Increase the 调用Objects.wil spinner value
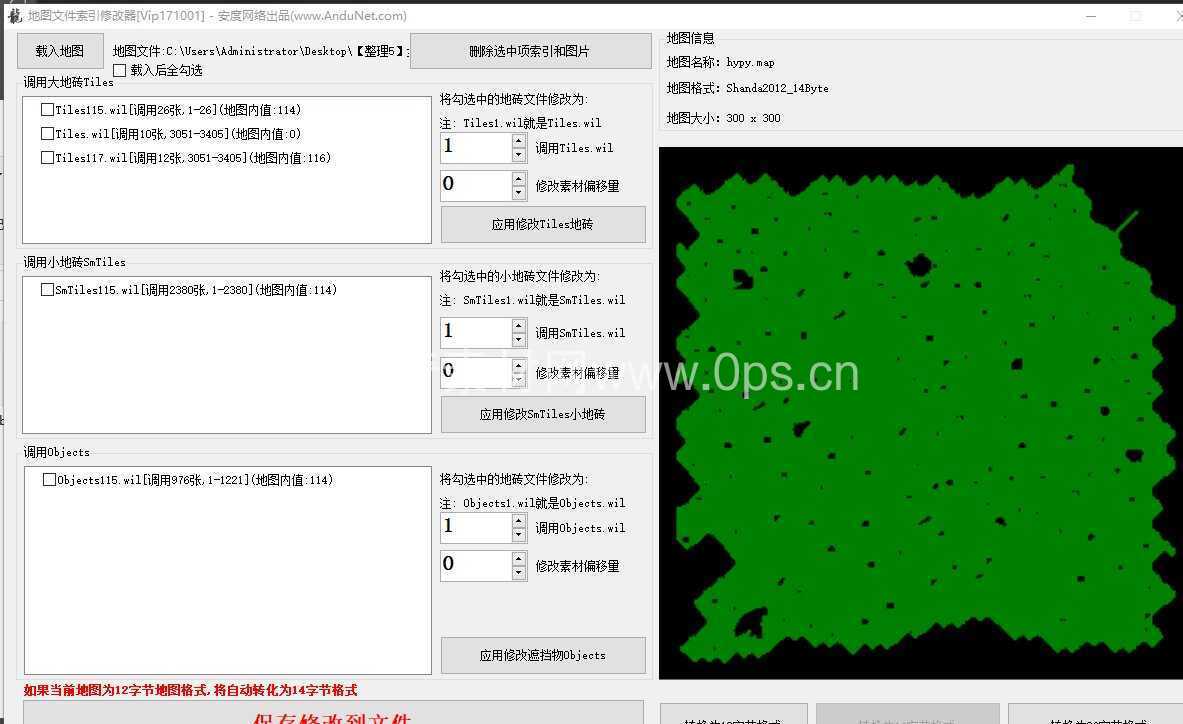Viewport: 1183px width, 724px height. pos(518,520)
